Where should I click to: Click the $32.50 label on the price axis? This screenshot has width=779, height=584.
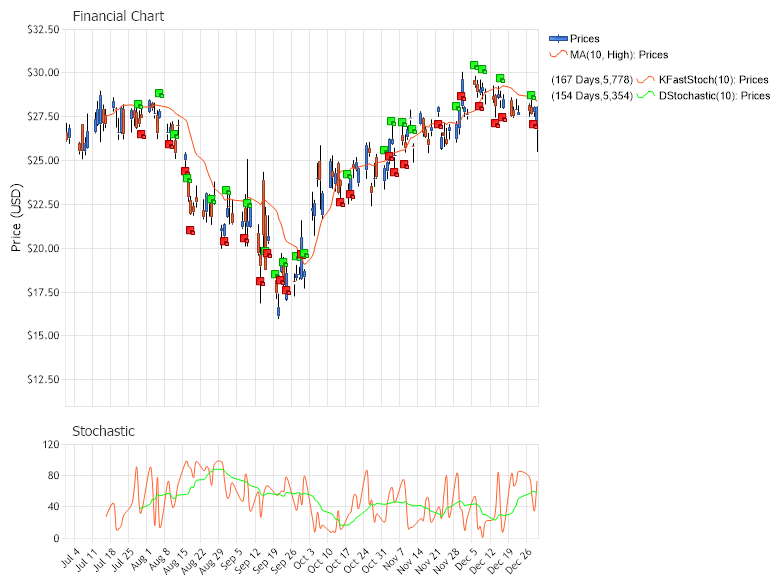43,30
